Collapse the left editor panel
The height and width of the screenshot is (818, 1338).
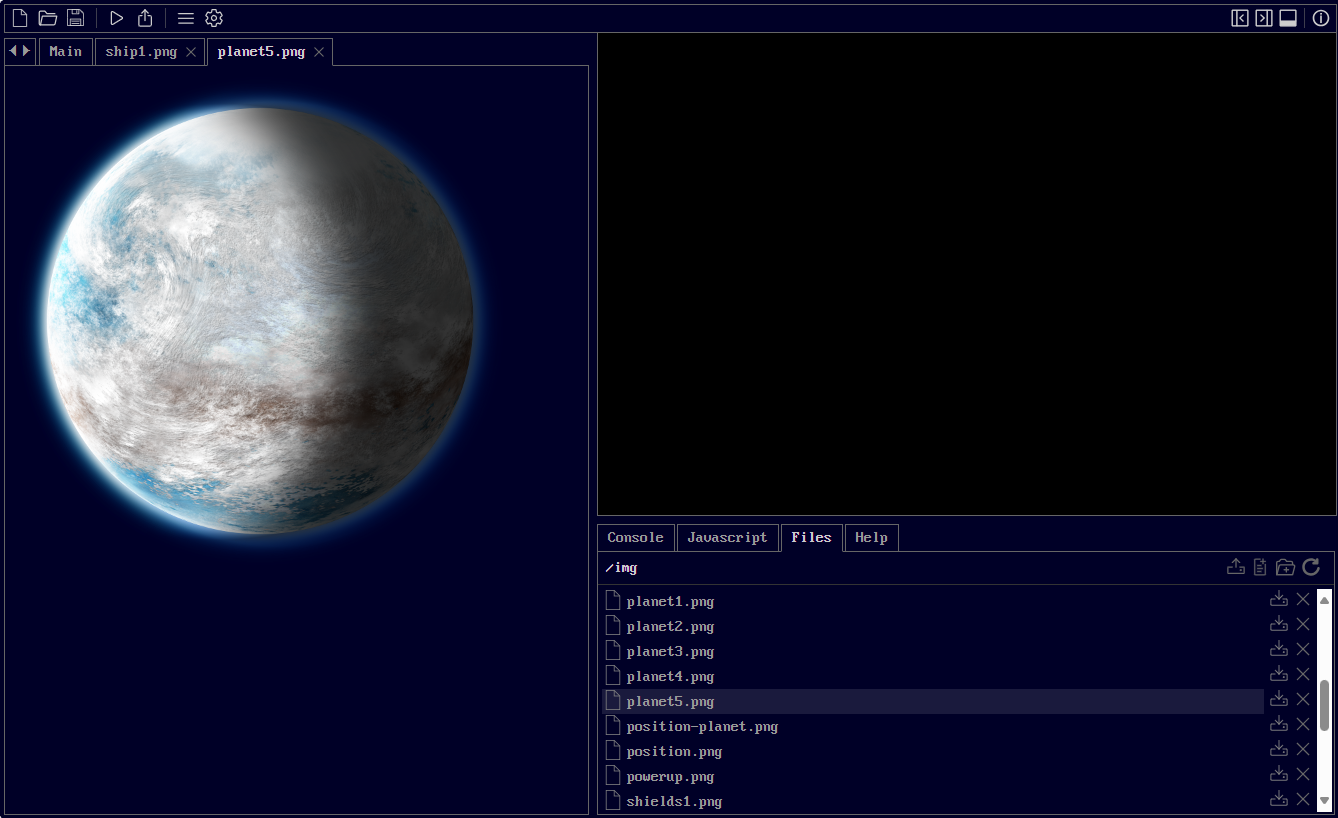(x=1240, y=18)
